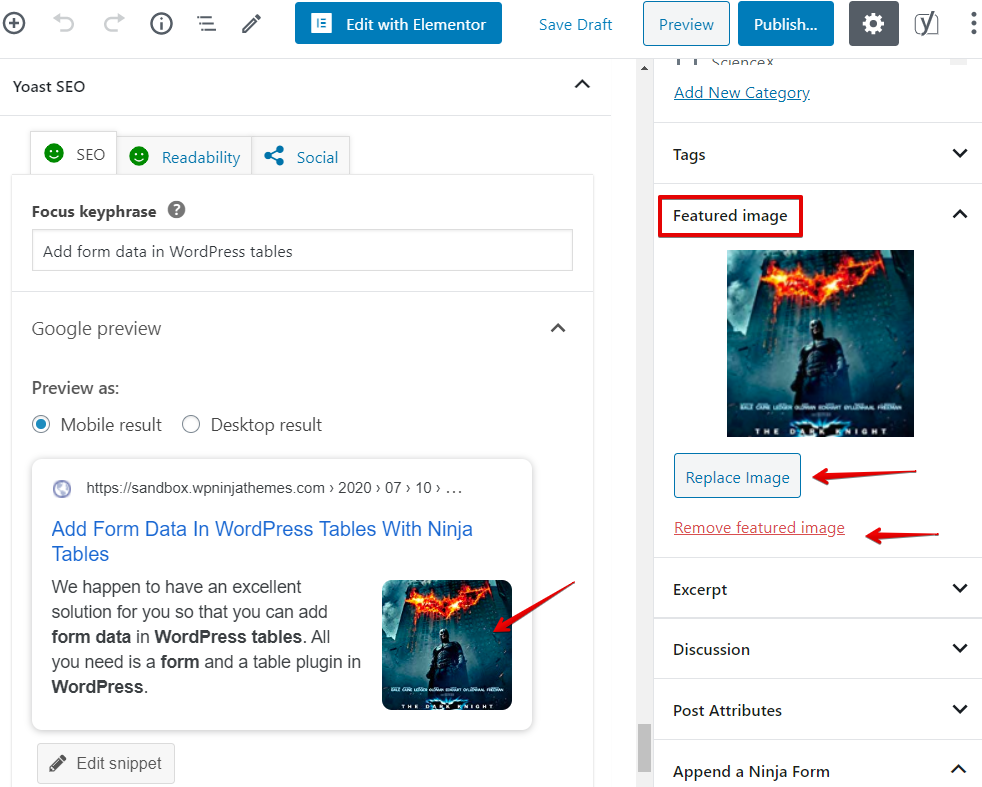The width and height of the screenshot is (982, 787).
Task: Click the focus keyphrase help icon
Action: pos(177,210)
